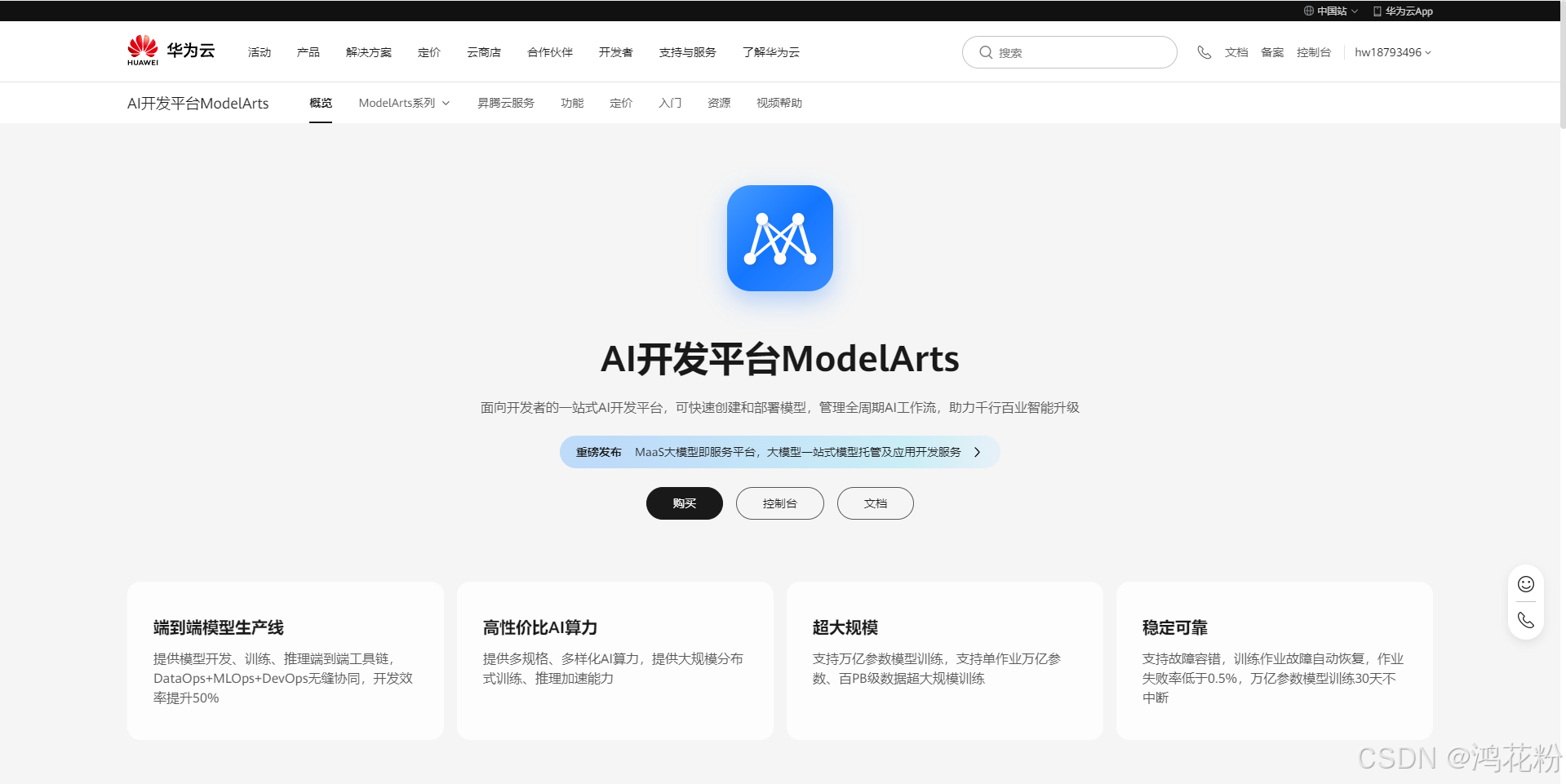Click the 高性价比AI算力 card
Image resolution: width=1566 pixels, height=784 pixels.
tap(615, 661)
